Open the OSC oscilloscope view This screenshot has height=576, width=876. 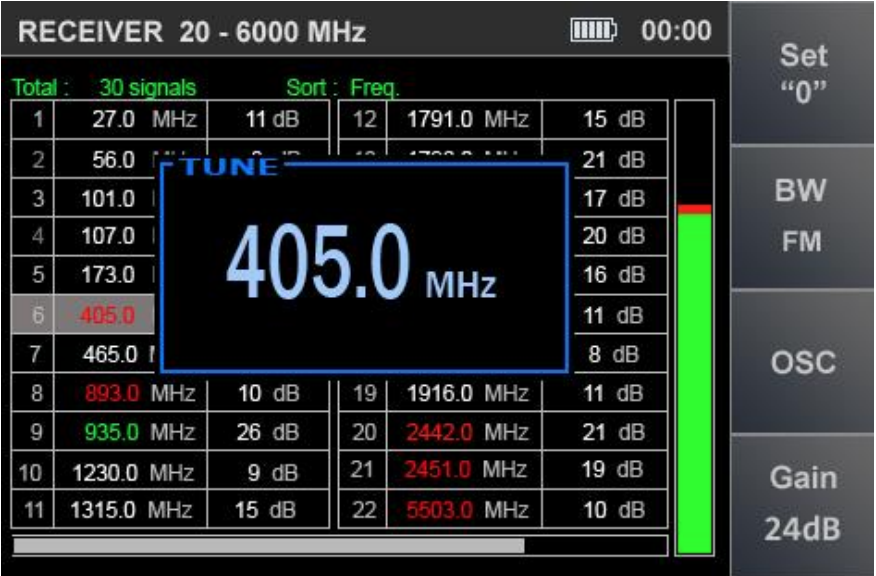[803, 362]
